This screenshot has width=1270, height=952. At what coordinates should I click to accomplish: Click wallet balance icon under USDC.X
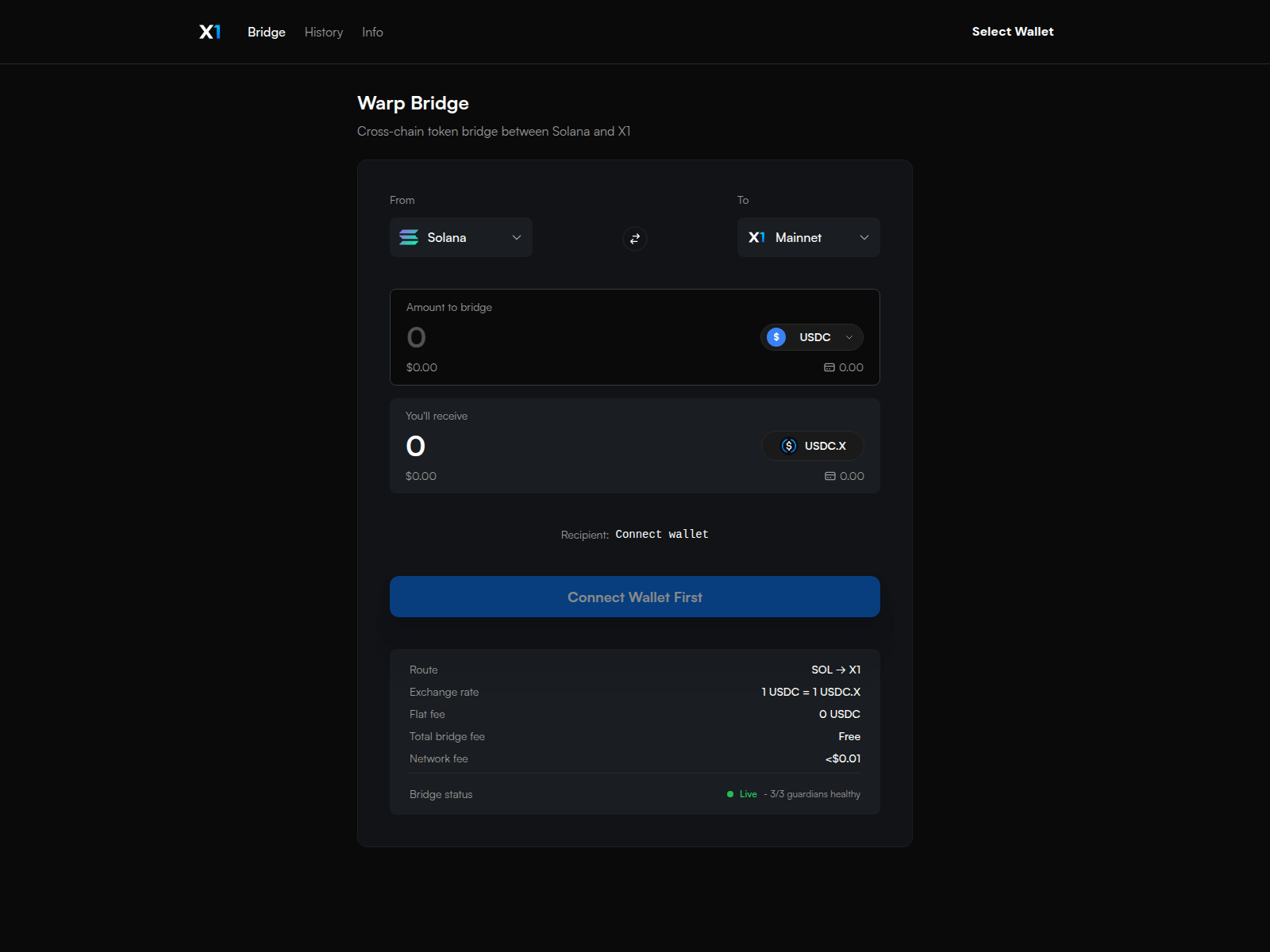[x=830, y=476]
